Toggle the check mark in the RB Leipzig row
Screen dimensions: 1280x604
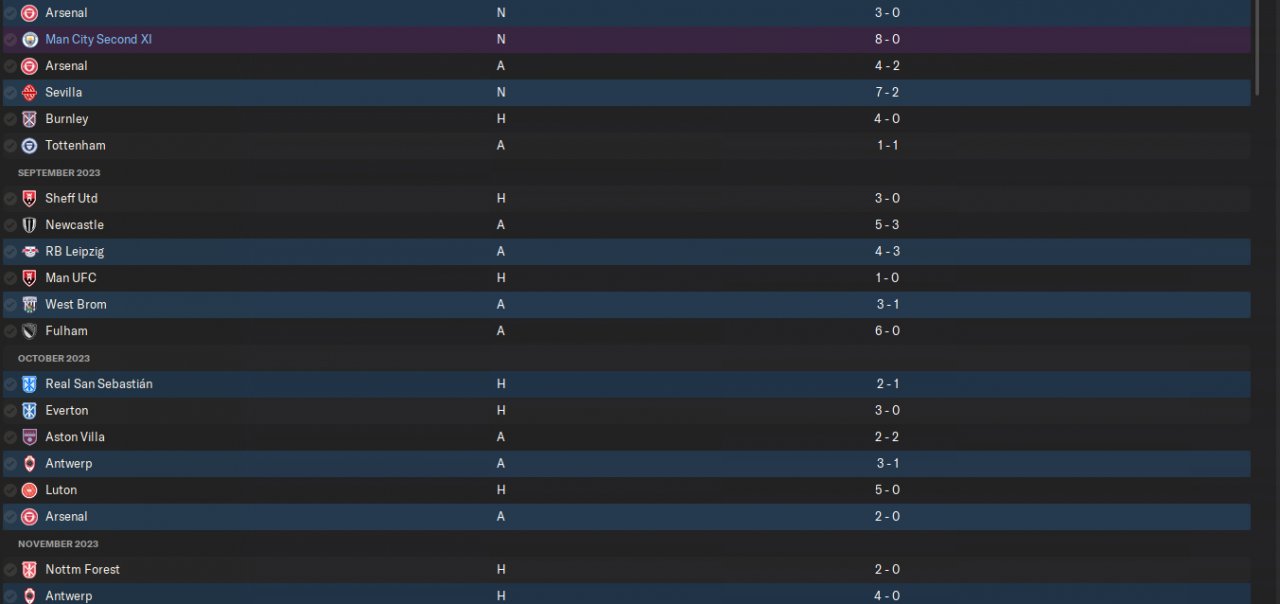tap(10, 252)
